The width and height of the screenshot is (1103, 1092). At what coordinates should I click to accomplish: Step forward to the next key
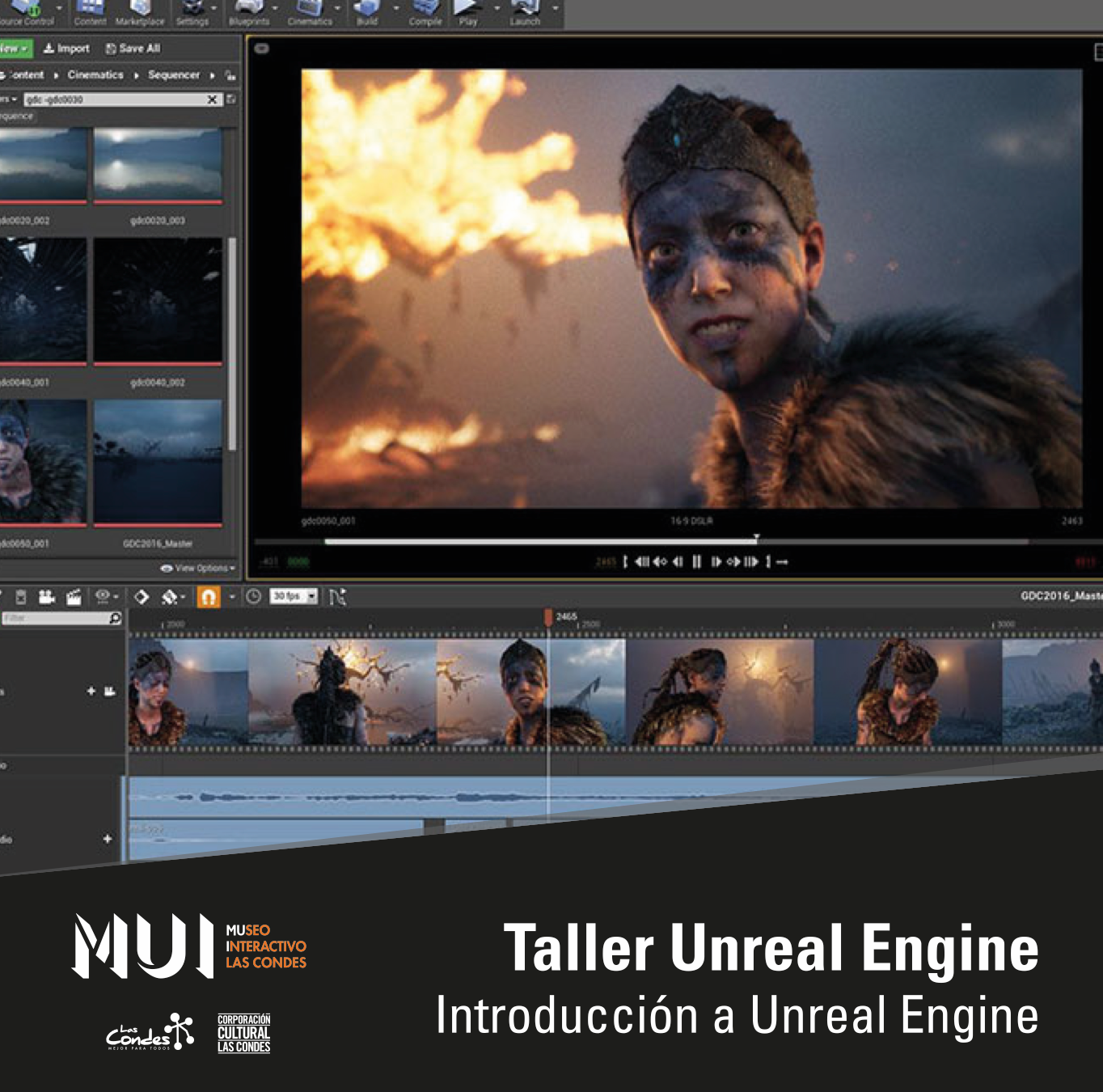[733, 561]
